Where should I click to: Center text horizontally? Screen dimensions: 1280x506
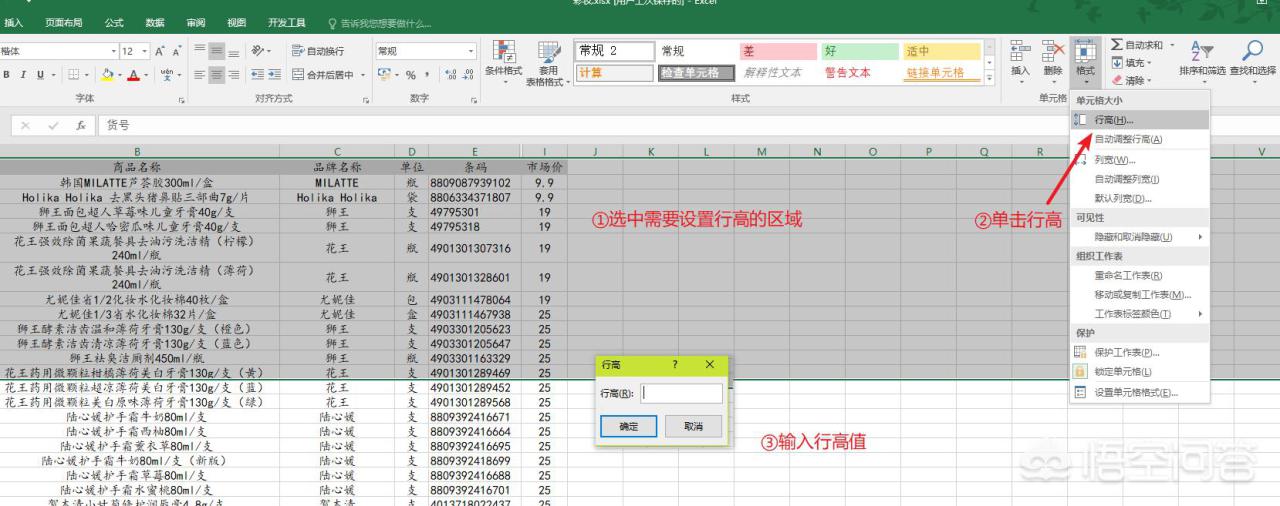[x=217, y=75]
